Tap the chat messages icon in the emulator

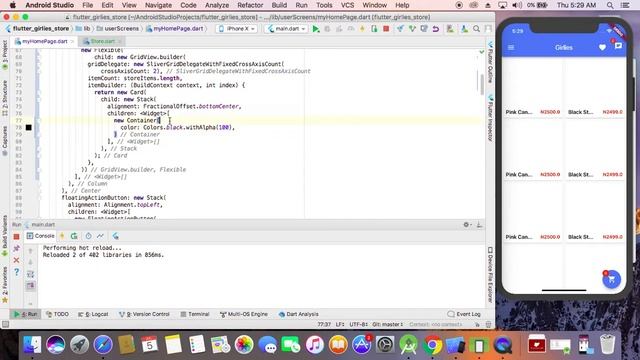click(618, 46)
